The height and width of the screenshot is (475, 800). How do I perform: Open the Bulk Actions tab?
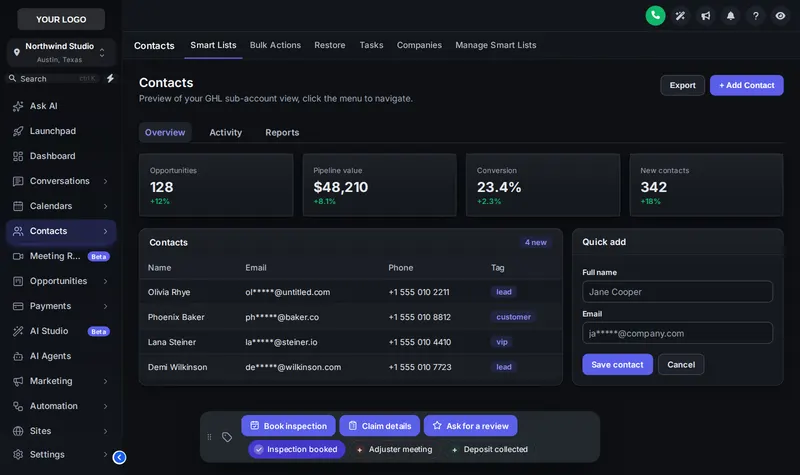coord(275,45)
